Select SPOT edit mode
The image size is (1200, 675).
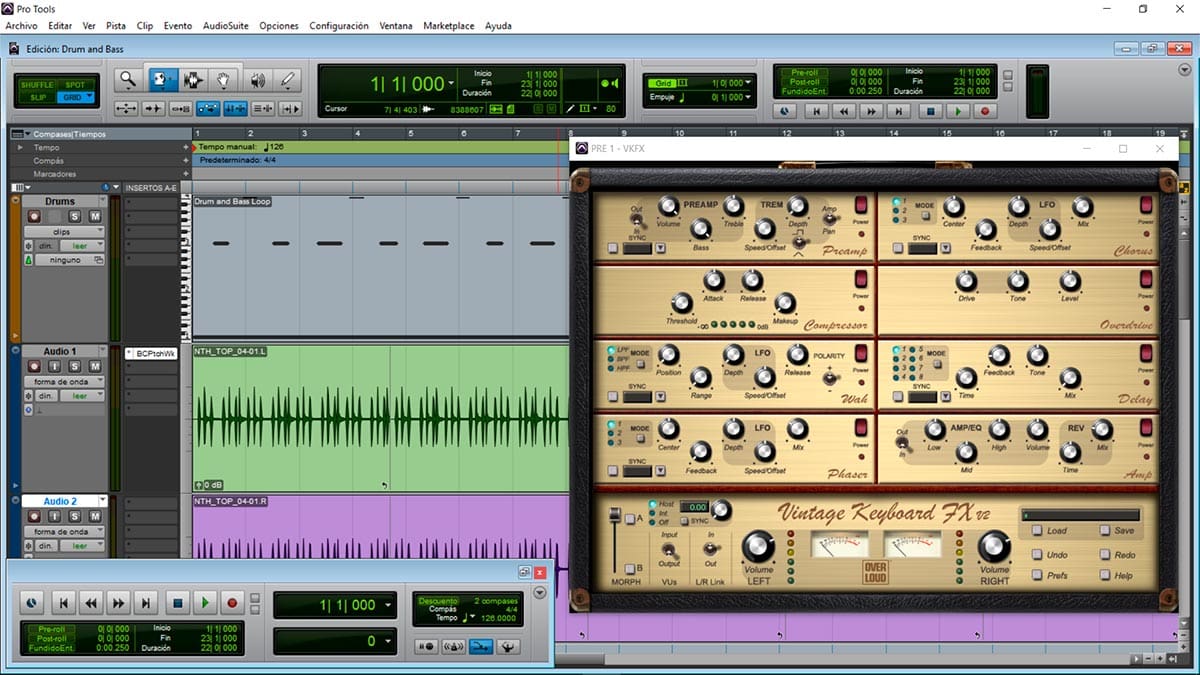click(75, 85)
